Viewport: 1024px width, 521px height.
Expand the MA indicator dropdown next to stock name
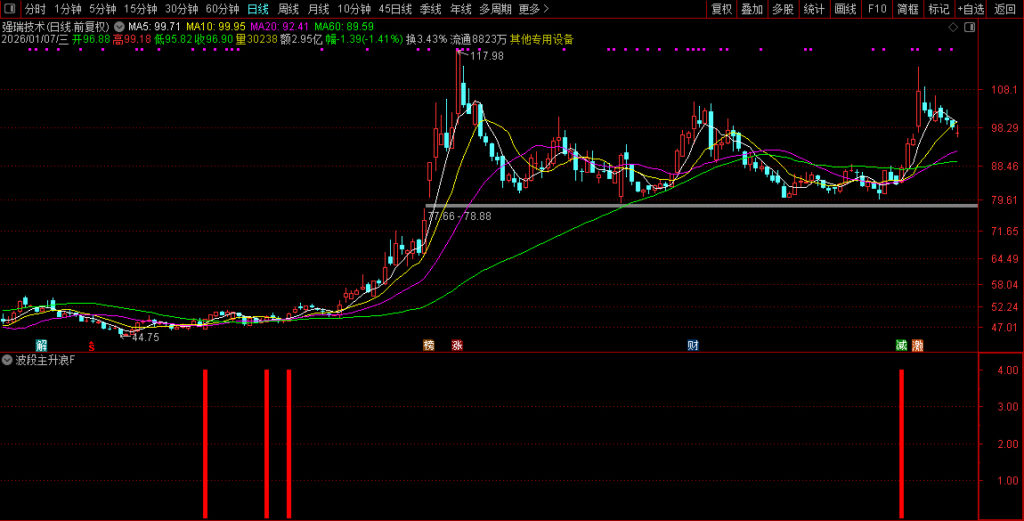coord(120,26)
